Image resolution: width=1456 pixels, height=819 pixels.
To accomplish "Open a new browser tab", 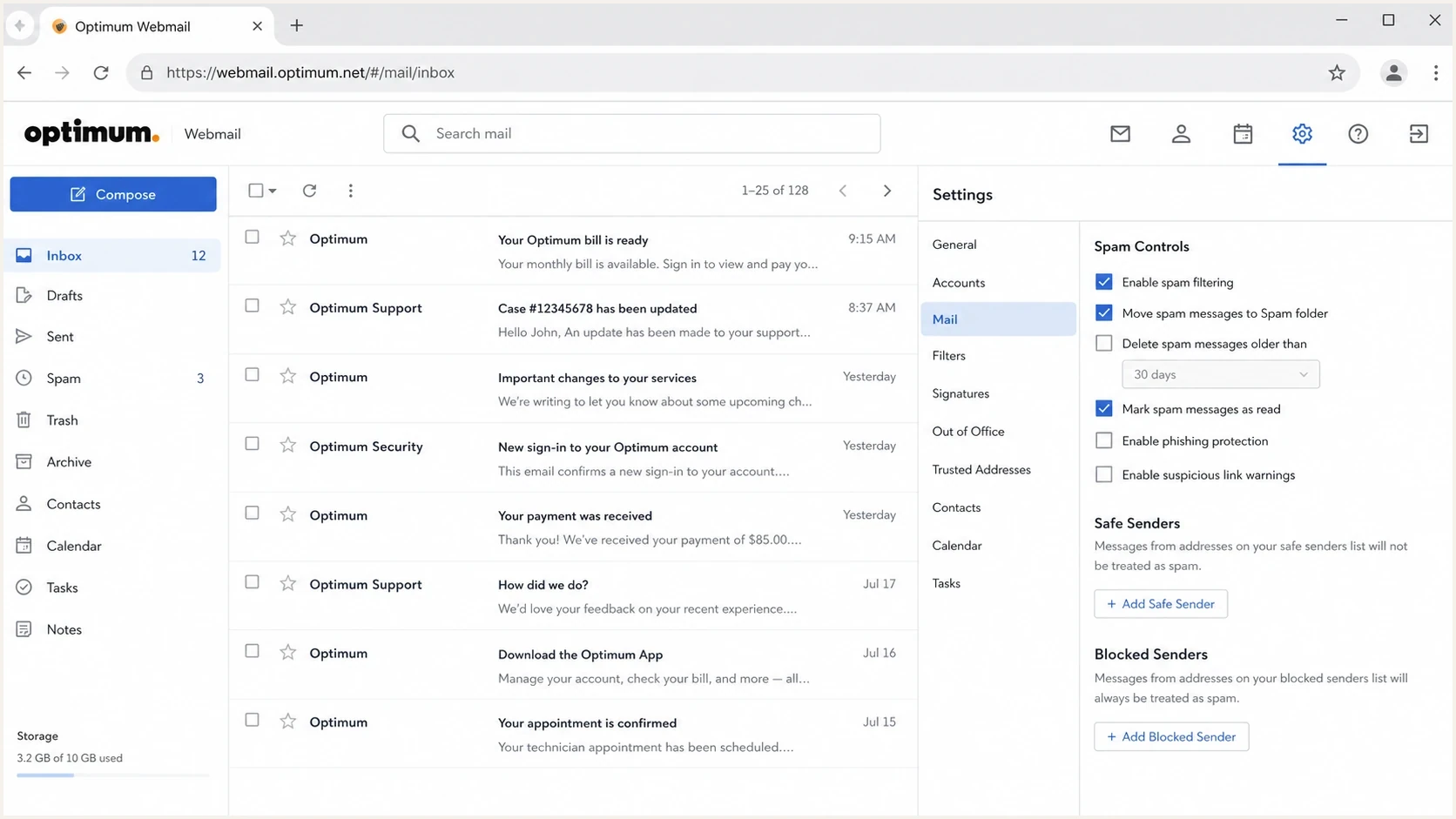I will click(296, 25).
